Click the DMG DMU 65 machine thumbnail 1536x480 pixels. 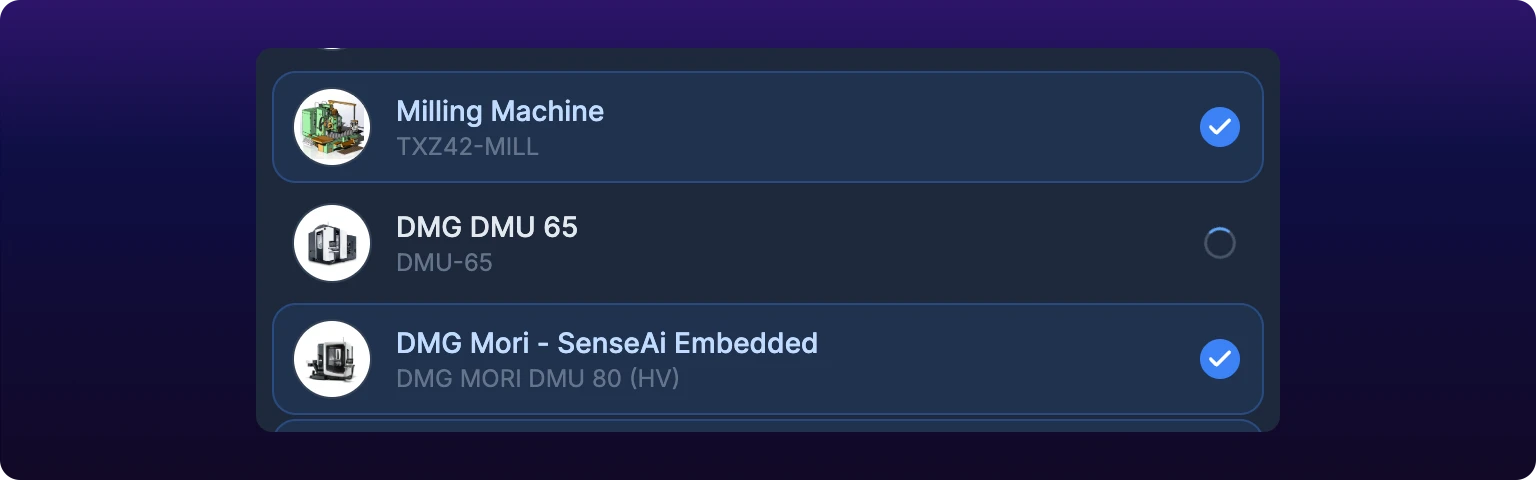(332, 243)
